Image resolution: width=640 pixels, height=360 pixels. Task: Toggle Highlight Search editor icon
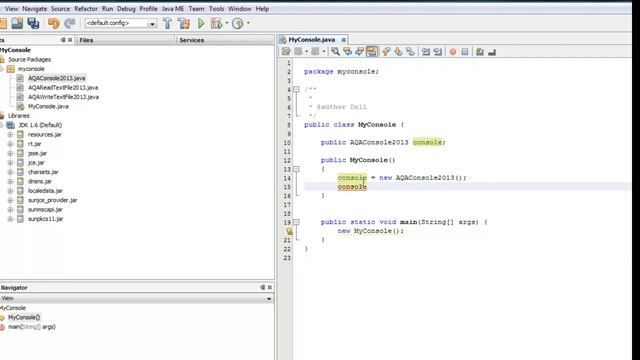point(371,51)
